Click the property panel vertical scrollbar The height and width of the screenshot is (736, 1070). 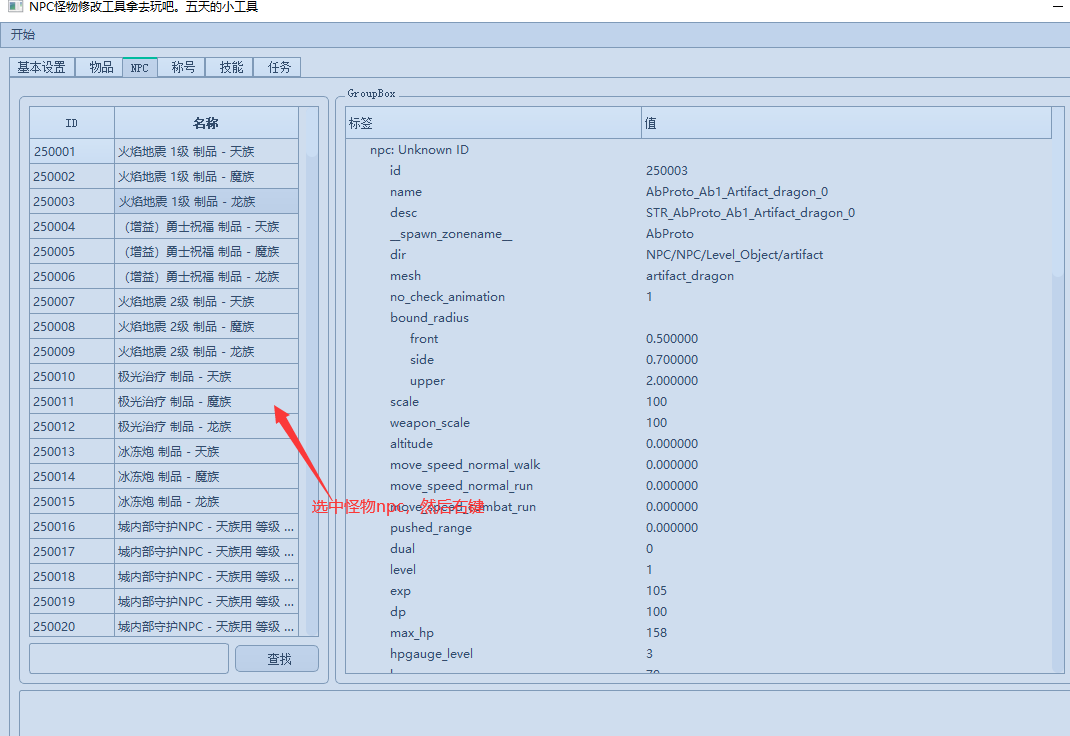point(1058,389)
